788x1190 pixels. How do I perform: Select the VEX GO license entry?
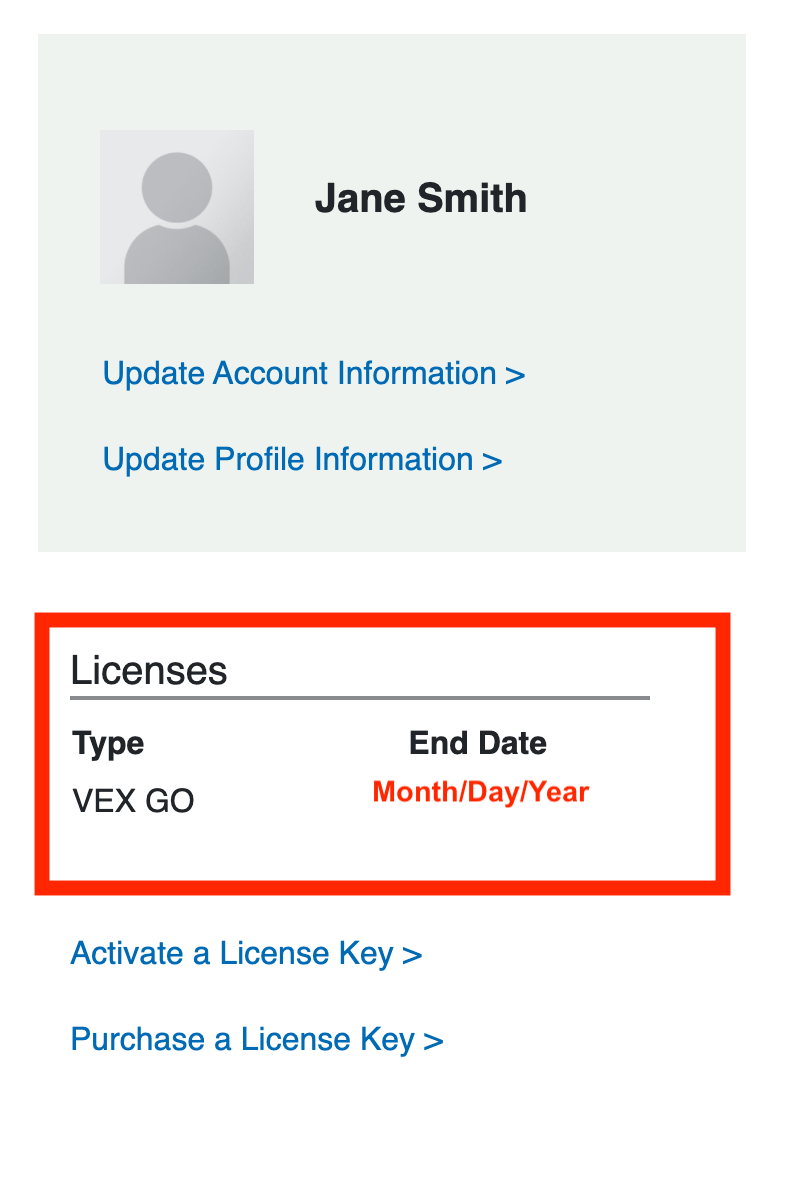point(134,801)
